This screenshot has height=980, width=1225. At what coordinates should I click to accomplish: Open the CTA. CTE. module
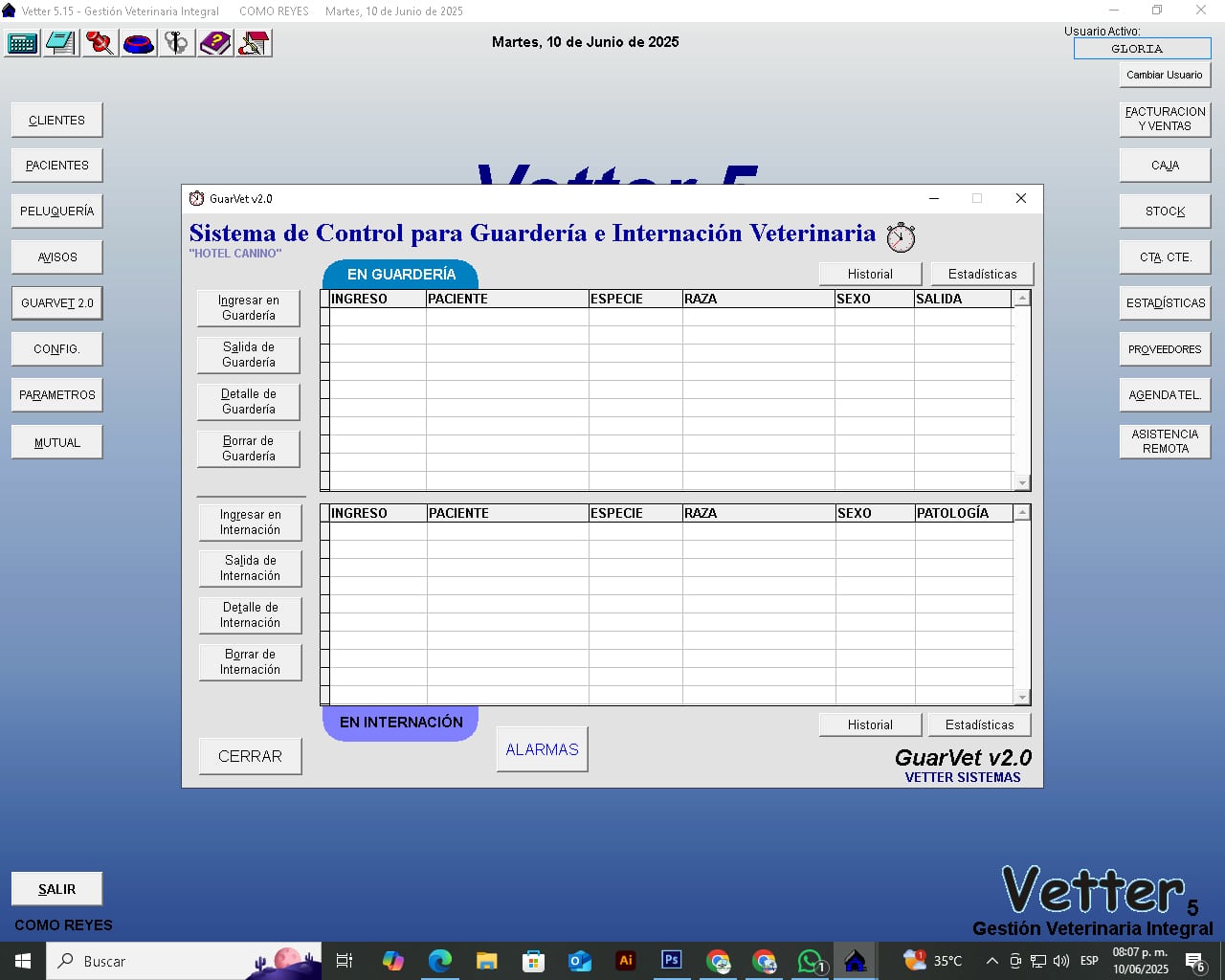coord(1165,257)
